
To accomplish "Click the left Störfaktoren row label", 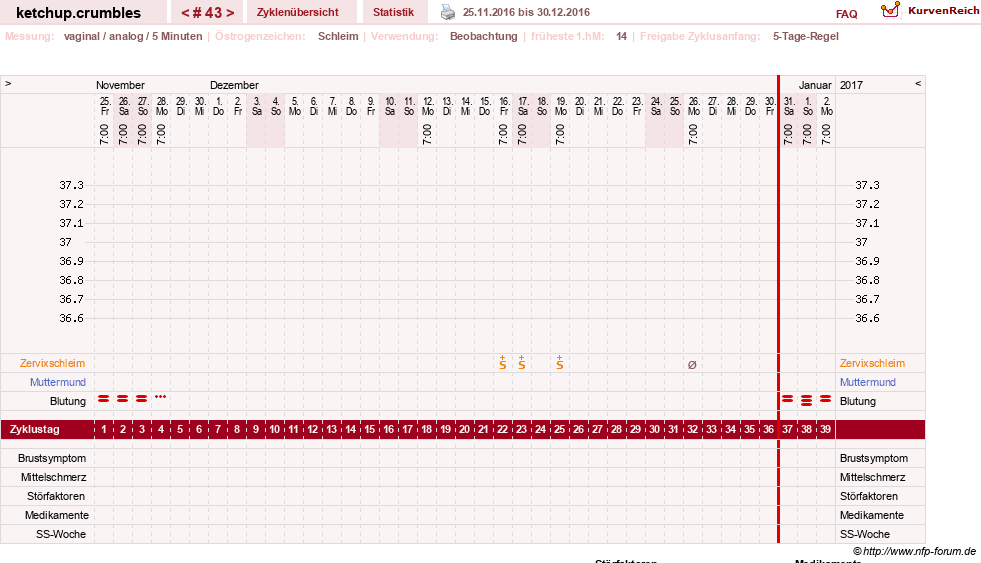I will pos(56,496).
